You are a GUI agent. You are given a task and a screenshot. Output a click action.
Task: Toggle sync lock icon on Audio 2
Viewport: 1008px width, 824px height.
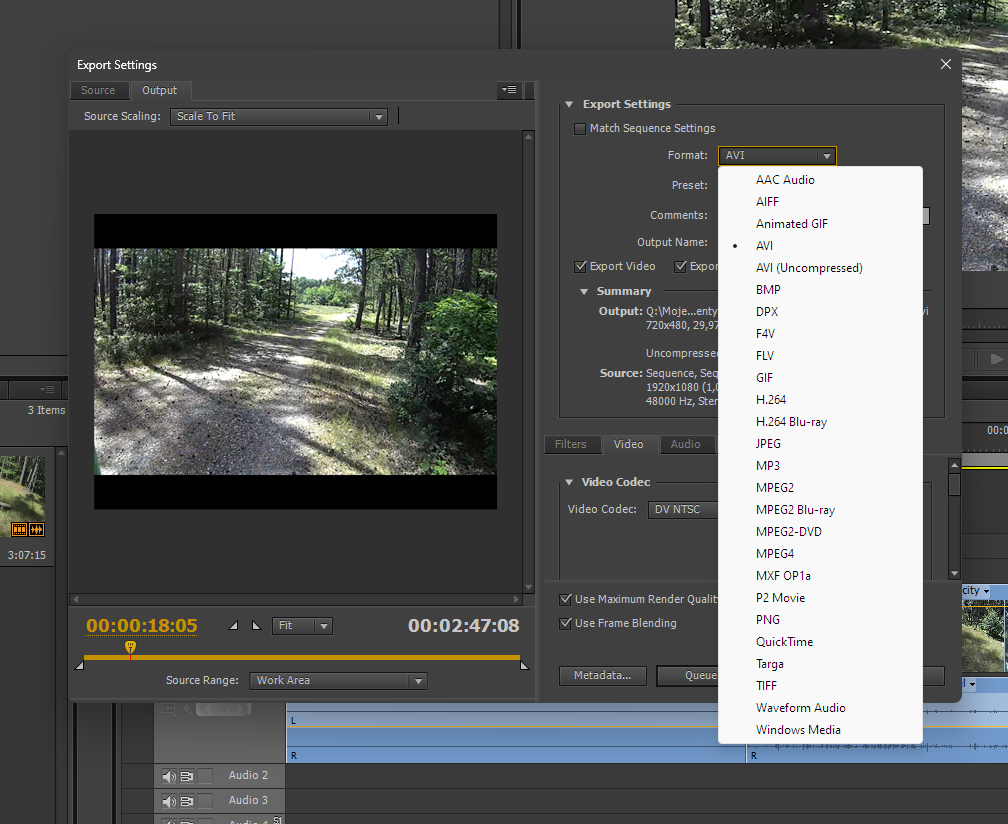187,776
